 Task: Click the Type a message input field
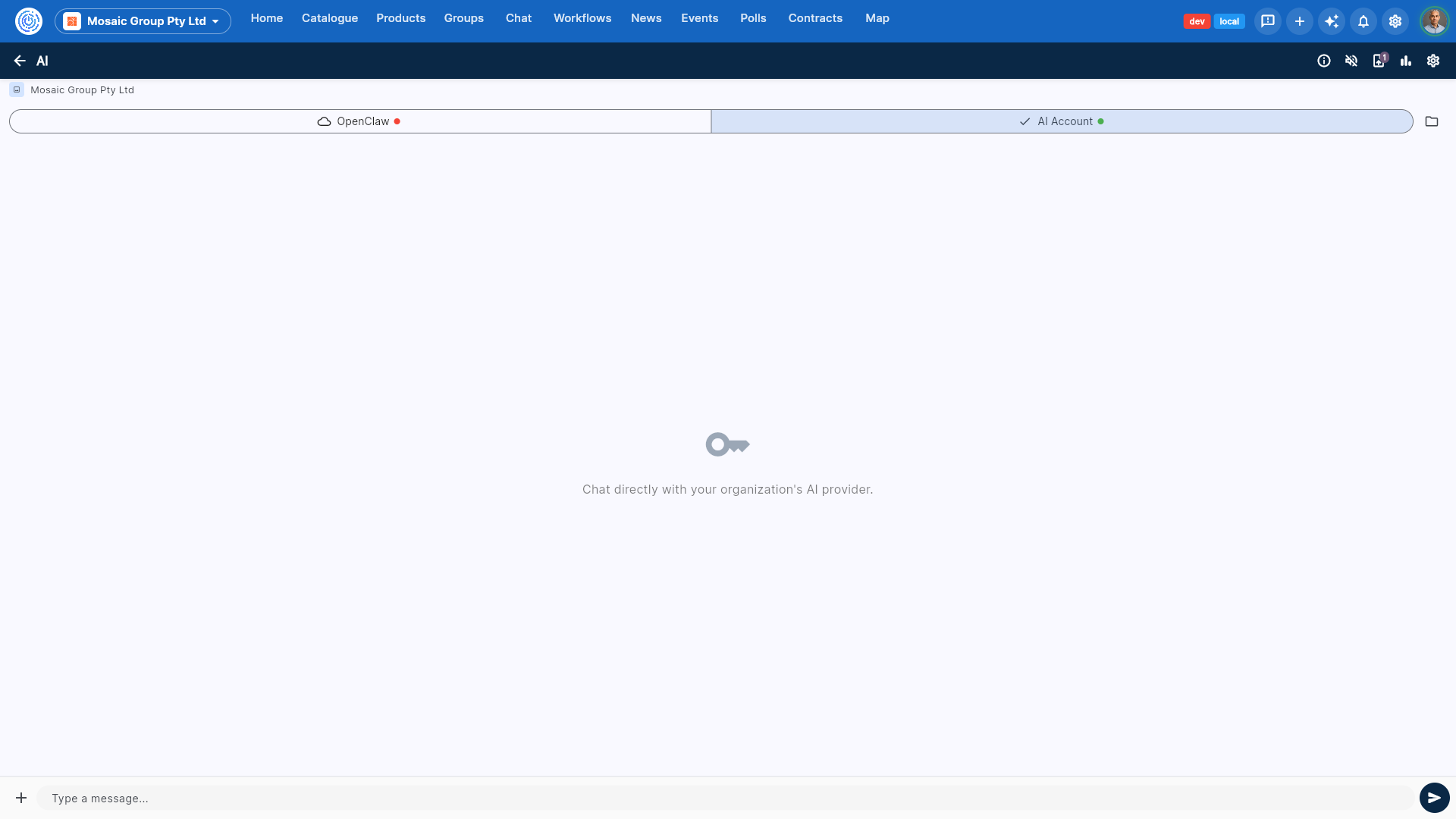click(x=726, y=798)
